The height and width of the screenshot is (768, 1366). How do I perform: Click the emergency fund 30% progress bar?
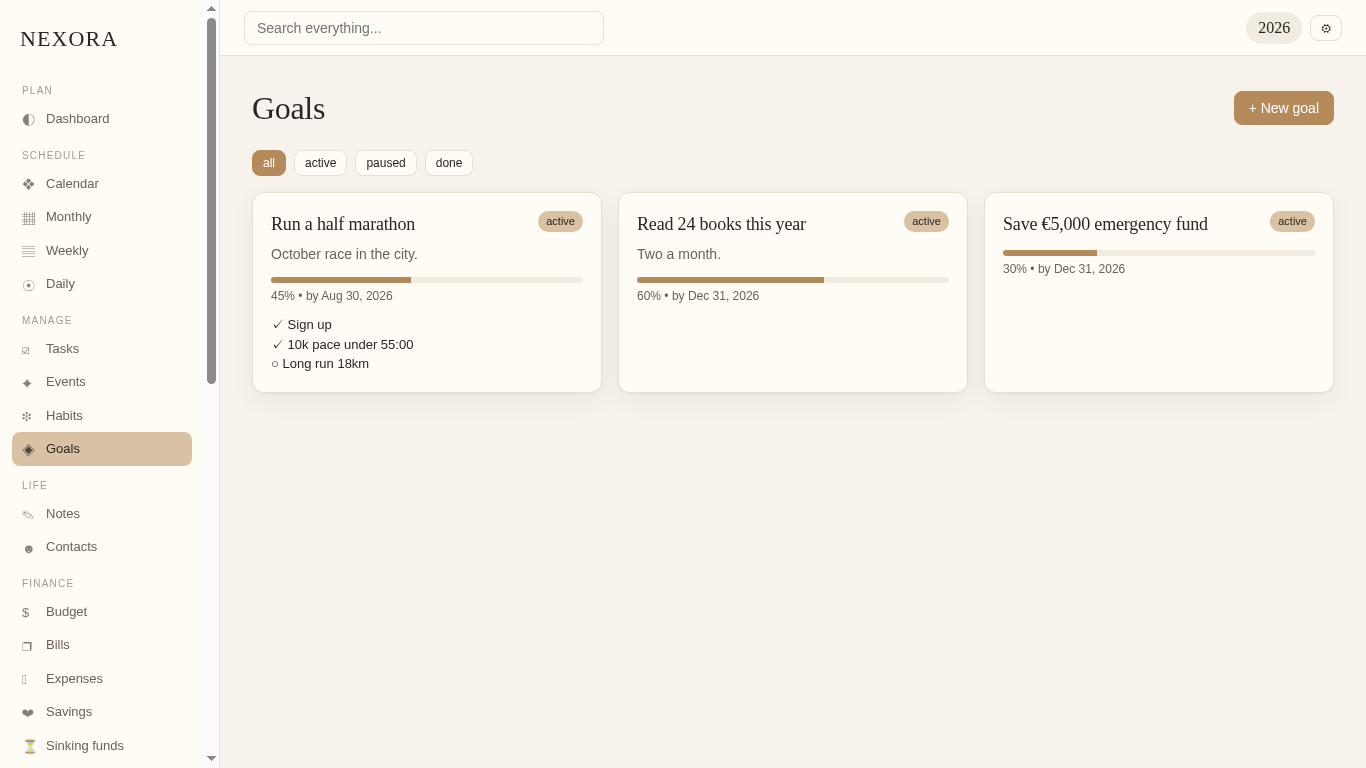click(1159, 253)
